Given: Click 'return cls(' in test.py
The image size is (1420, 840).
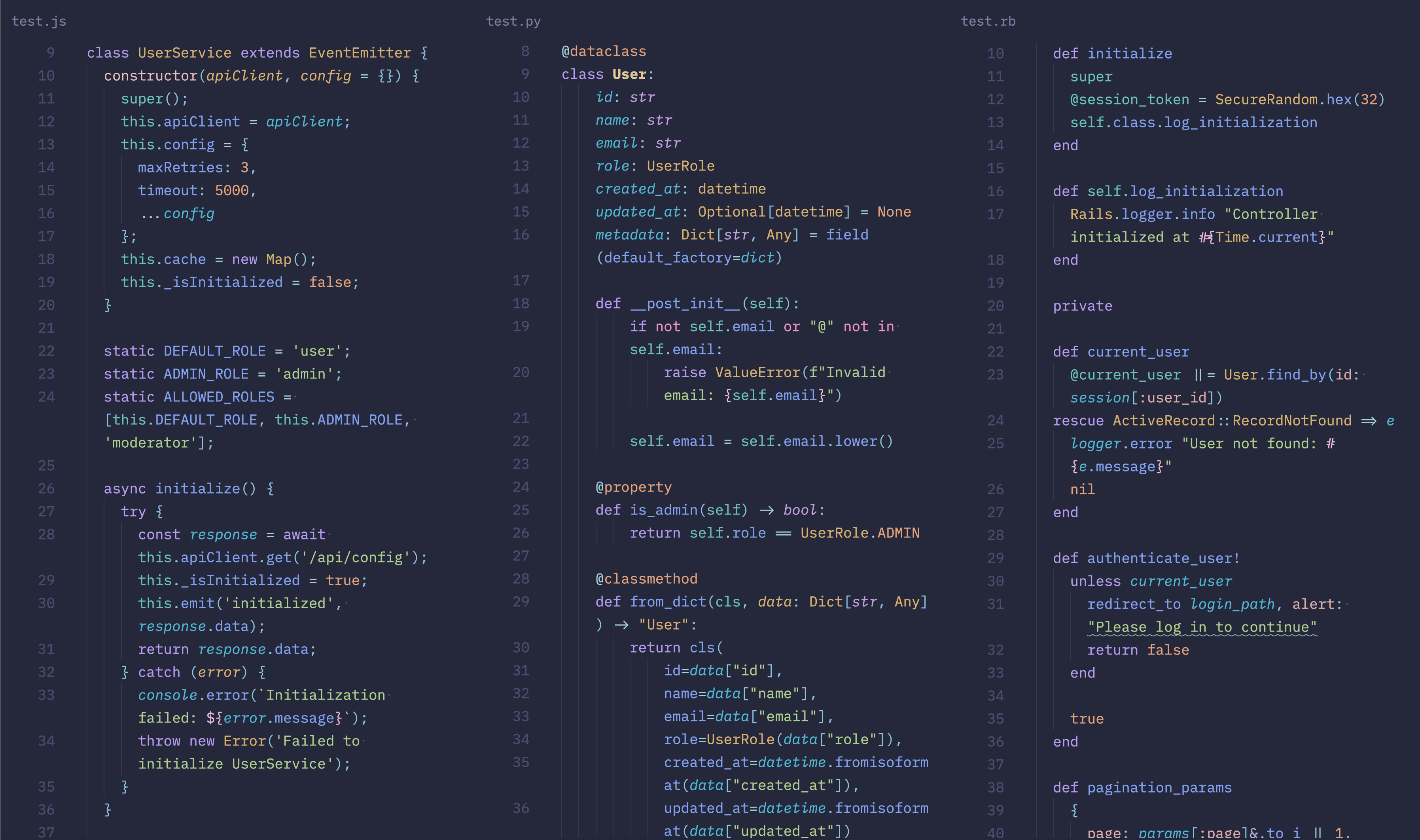Looking at the screenshot, I should (x=676, y=647).
